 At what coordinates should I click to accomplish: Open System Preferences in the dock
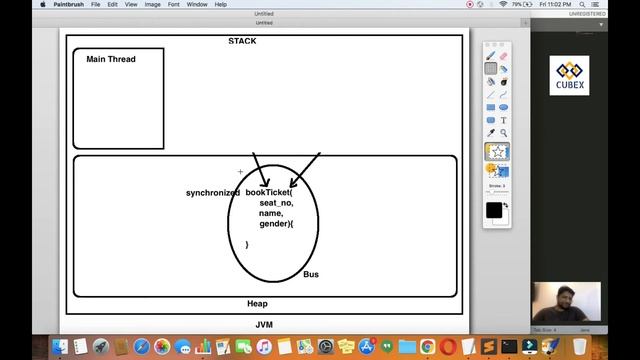tap(326, 347)
